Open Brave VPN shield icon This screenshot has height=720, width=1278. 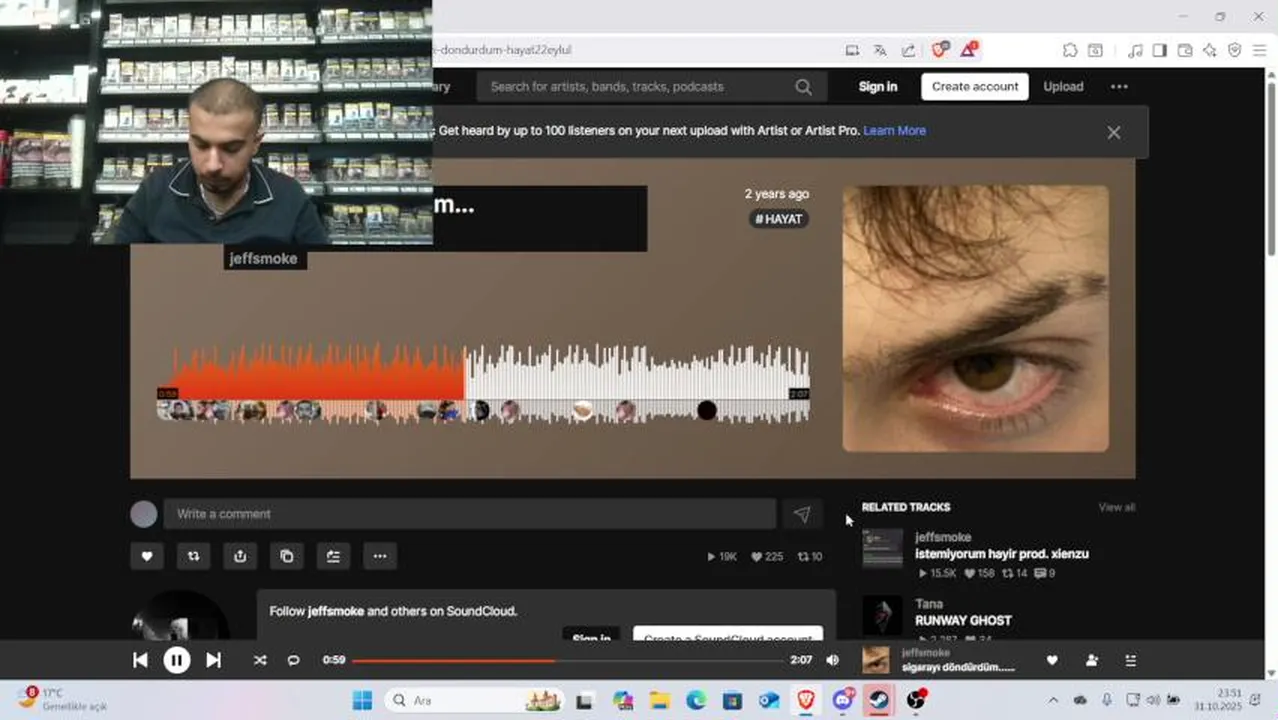pyautogui.click(x=1235, y=50)
